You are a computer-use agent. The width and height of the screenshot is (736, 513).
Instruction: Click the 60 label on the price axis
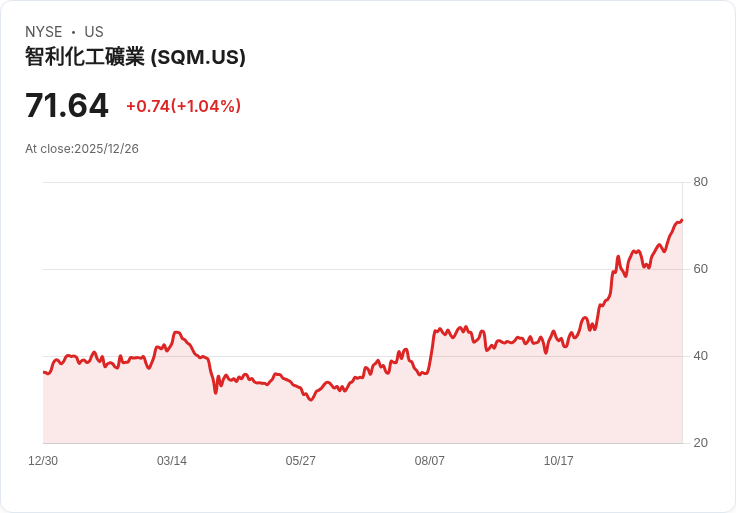[x=701, y=269]
